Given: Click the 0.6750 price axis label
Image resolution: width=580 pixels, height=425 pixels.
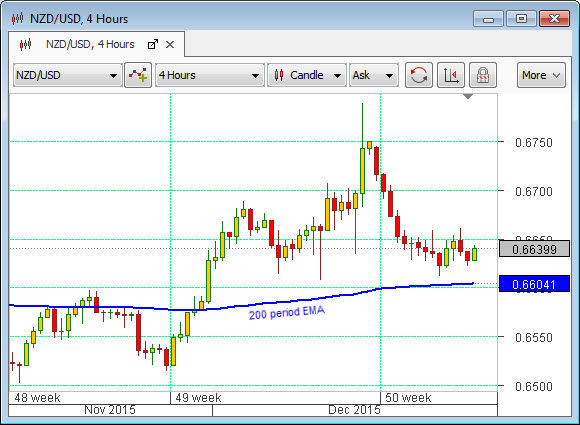Looking at the screenshot, I should point(534,142).
